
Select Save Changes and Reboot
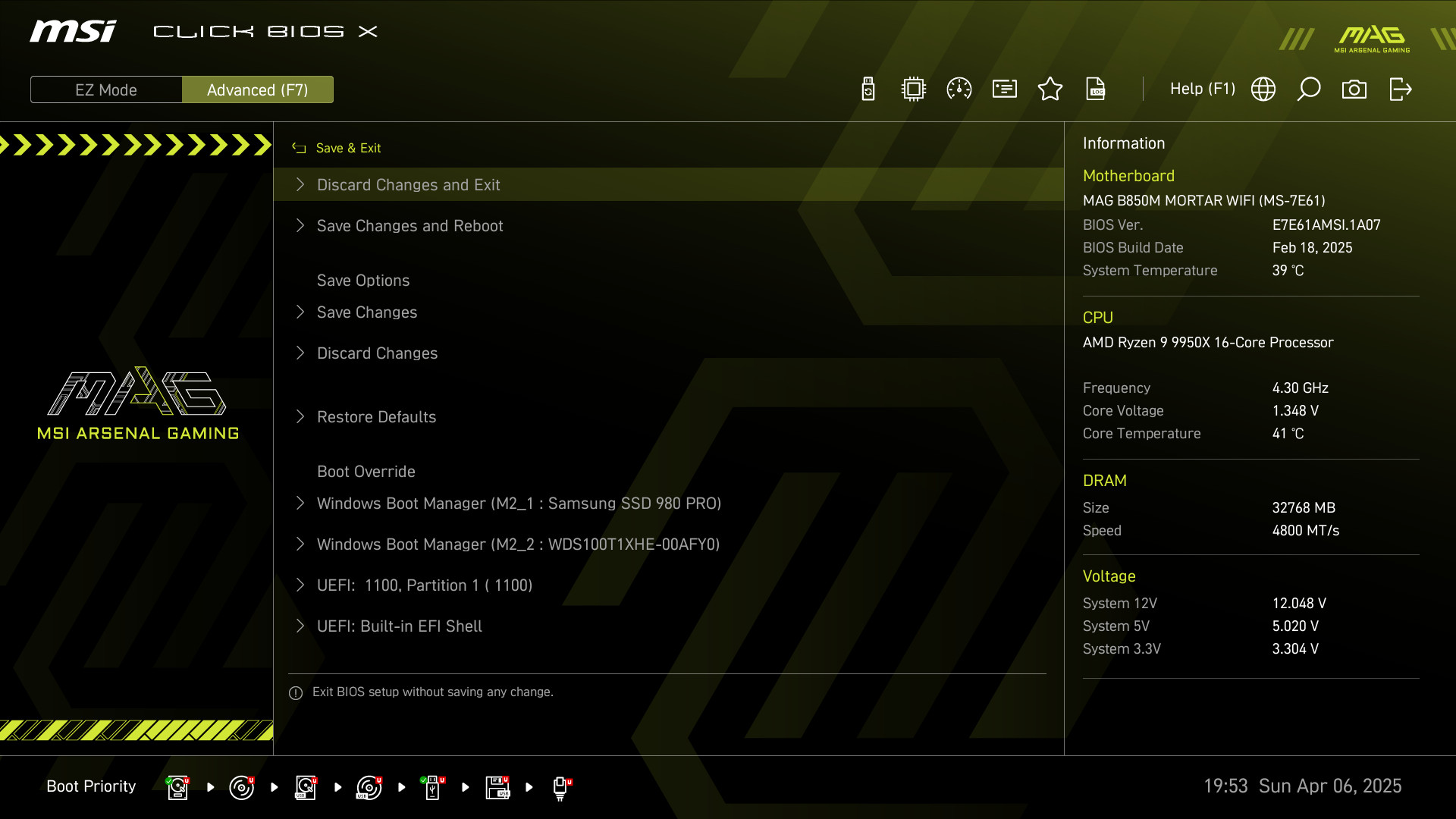668,225
